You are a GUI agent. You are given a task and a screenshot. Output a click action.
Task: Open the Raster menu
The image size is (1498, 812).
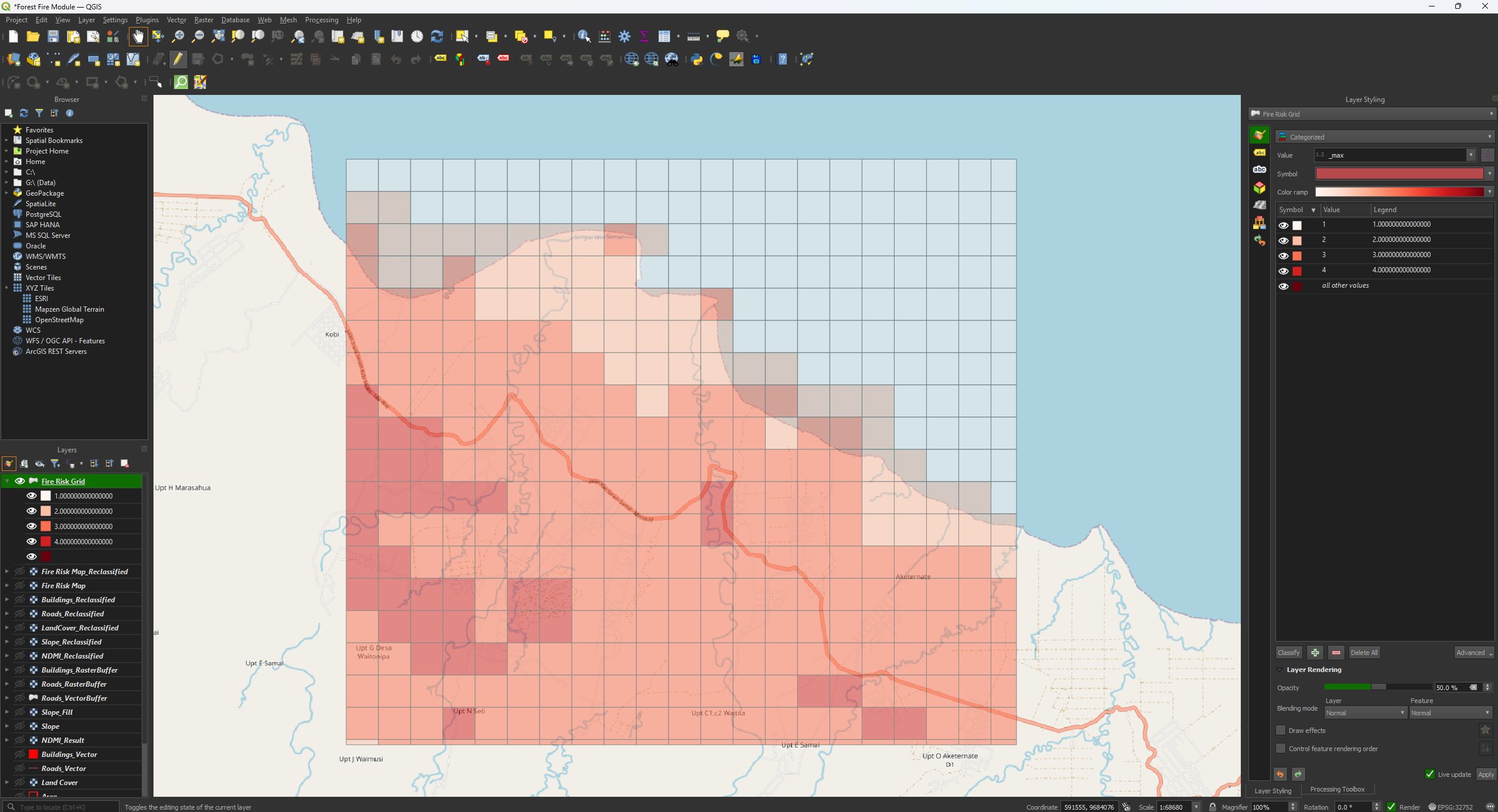[203, 20]
